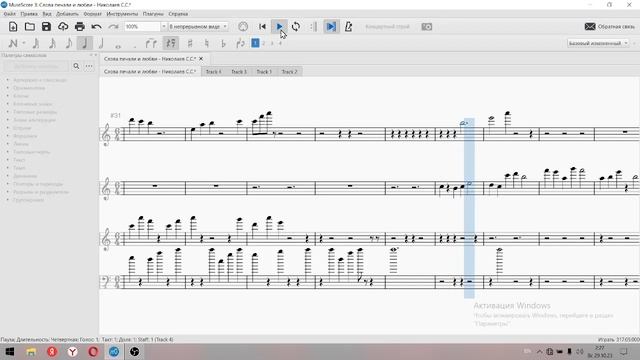Screen dimensions: 640x360
Task: Open the workspace selector dropdown
Action: (x=598, y=43)
